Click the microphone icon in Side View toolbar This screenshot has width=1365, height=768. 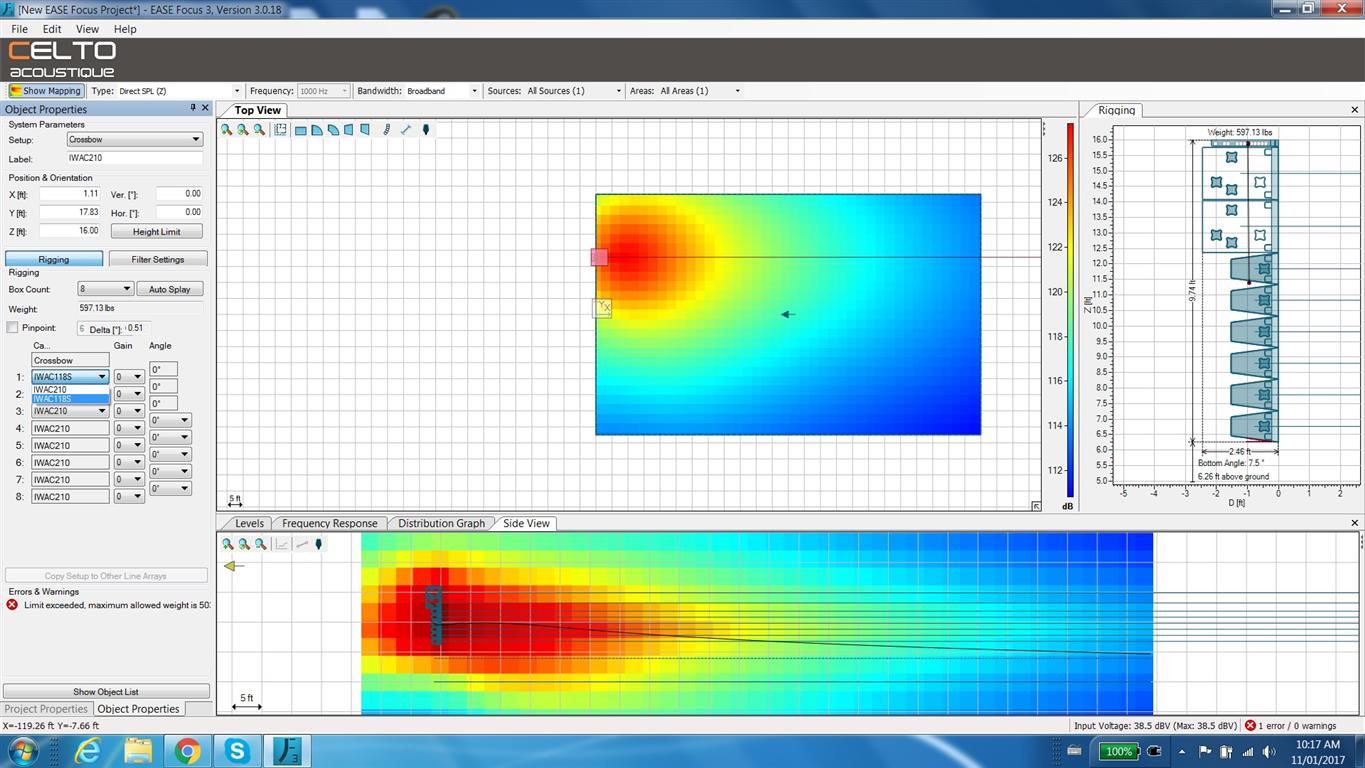319,544
